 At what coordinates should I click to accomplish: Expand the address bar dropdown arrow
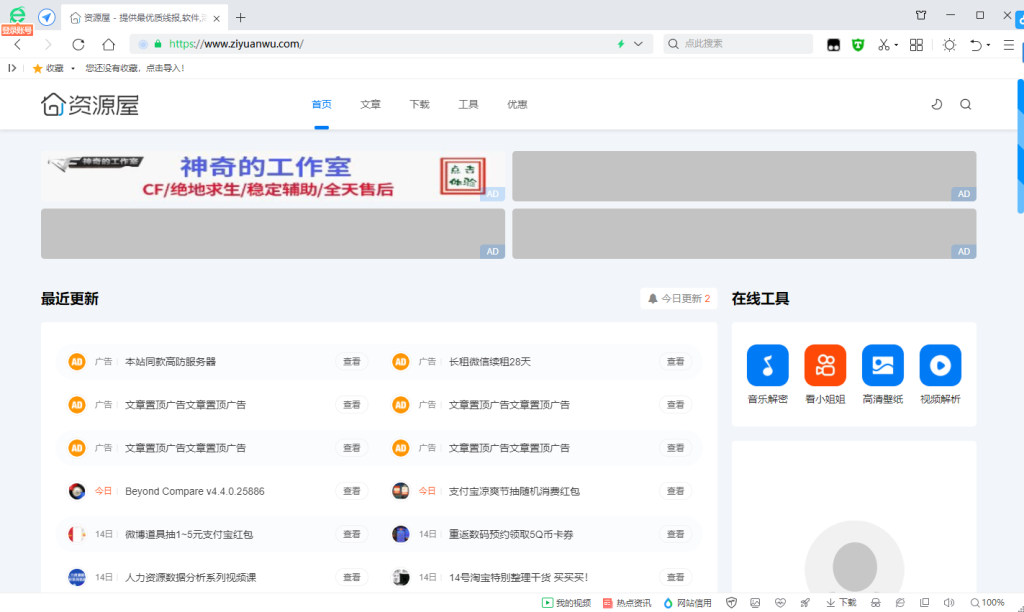click(x=639, y=44)
